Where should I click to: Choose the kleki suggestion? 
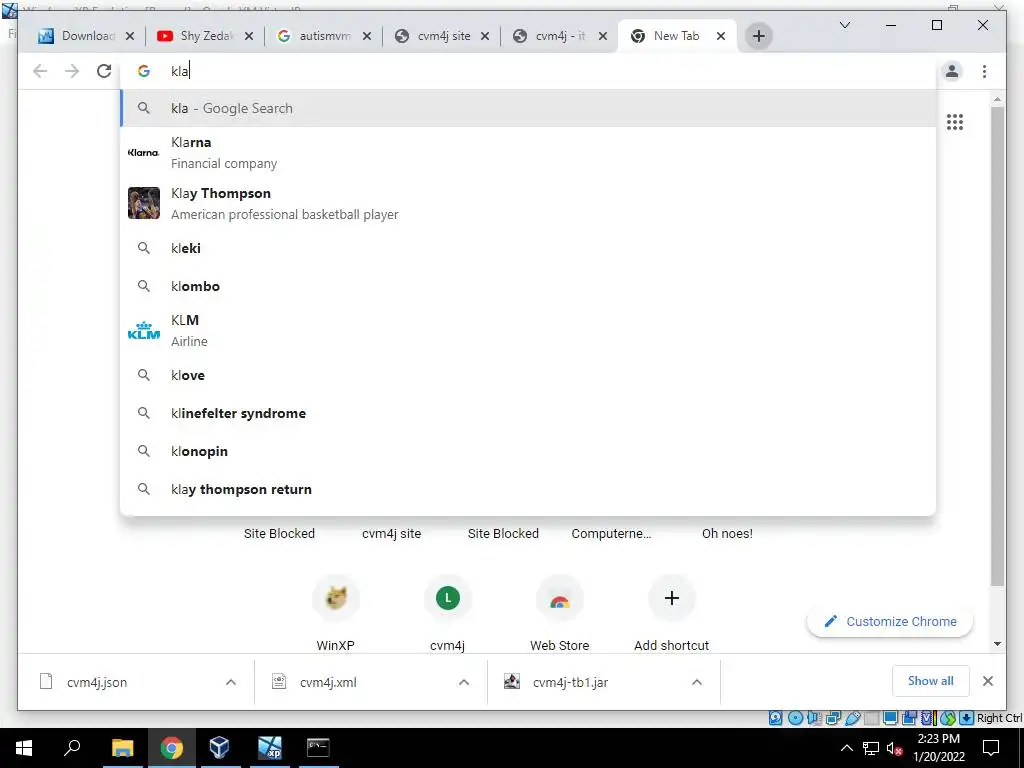click(x=528, y=248)
